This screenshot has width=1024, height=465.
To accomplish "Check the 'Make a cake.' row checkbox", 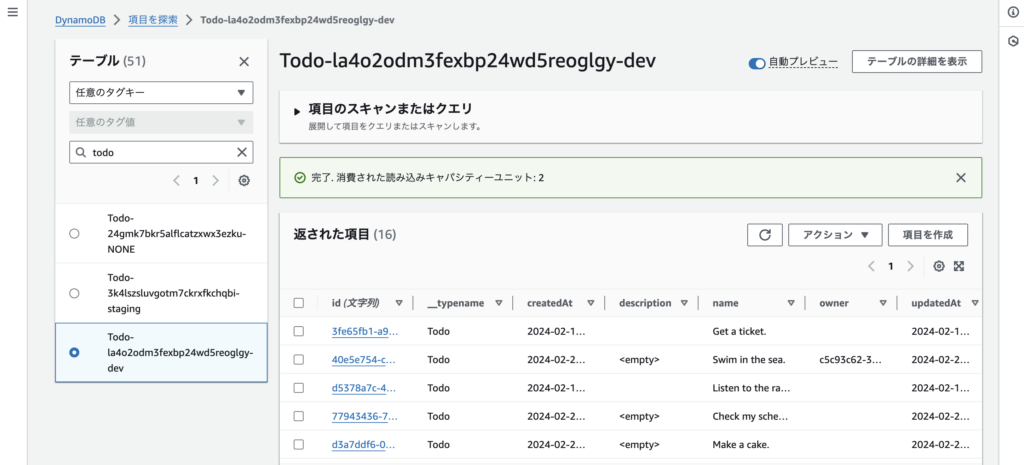I will pyautogui.click(x=298, y=444).
